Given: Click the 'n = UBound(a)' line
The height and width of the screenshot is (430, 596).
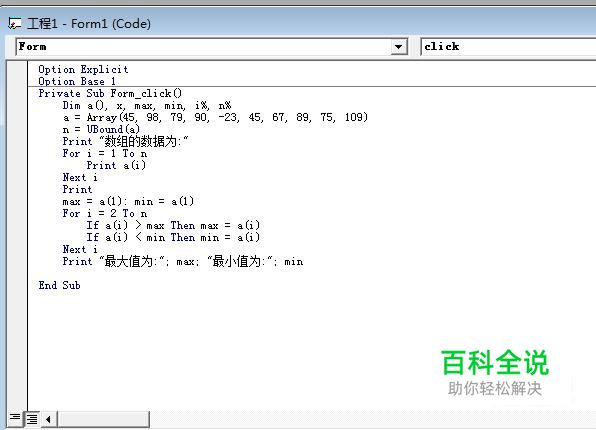Looking at the screenshot, I should [101, 129].
